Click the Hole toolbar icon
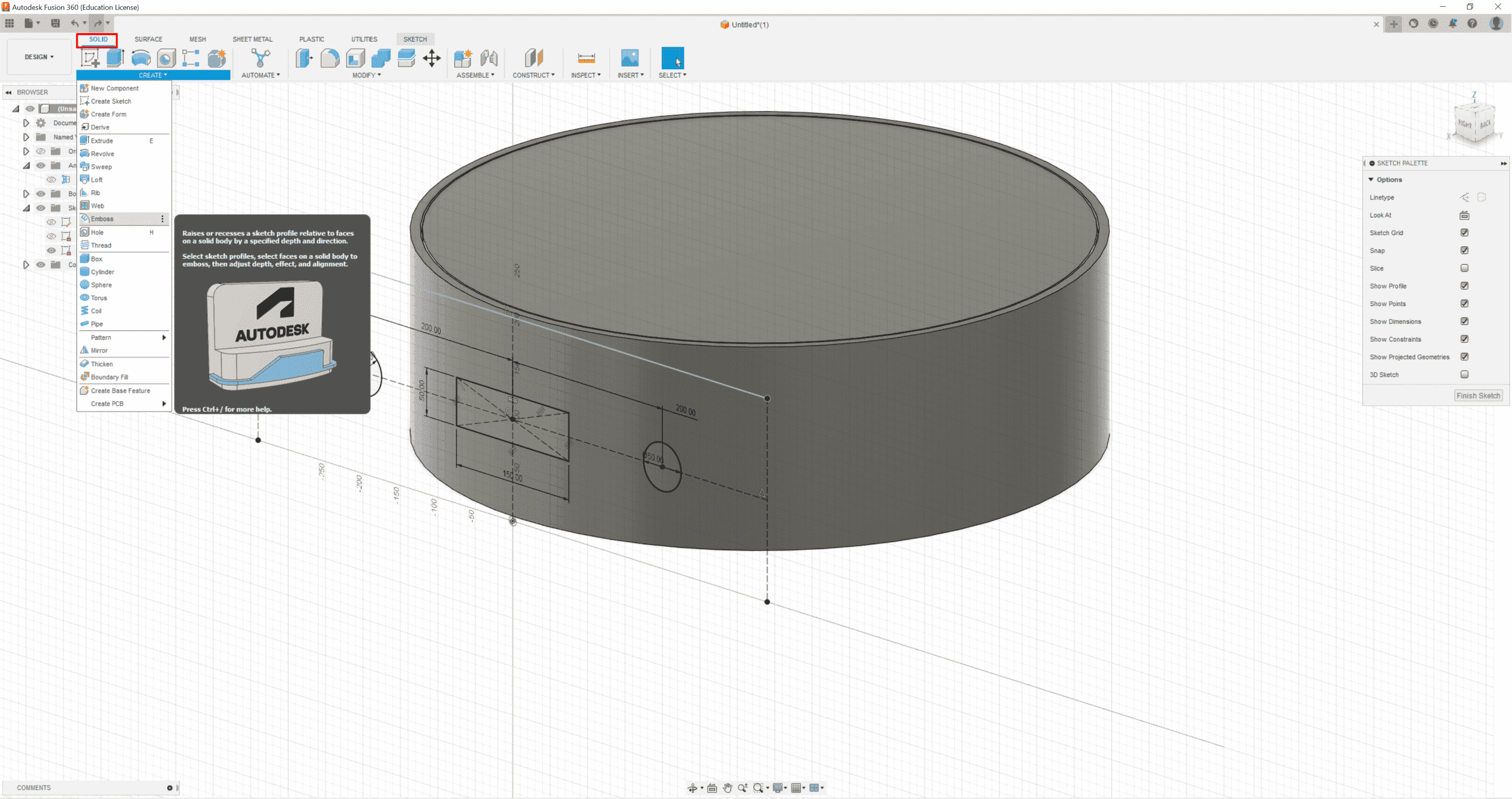 pos(166,58)
